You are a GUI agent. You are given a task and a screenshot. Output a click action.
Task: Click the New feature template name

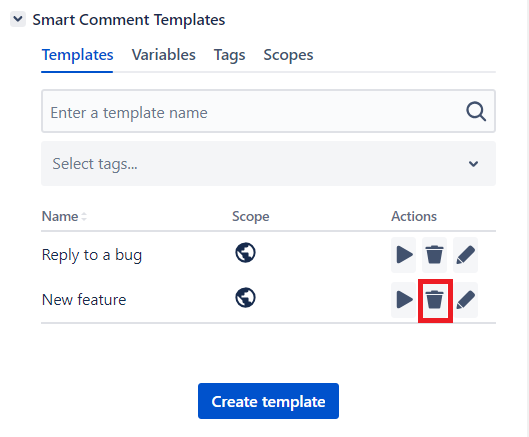(x=84, y=300)
